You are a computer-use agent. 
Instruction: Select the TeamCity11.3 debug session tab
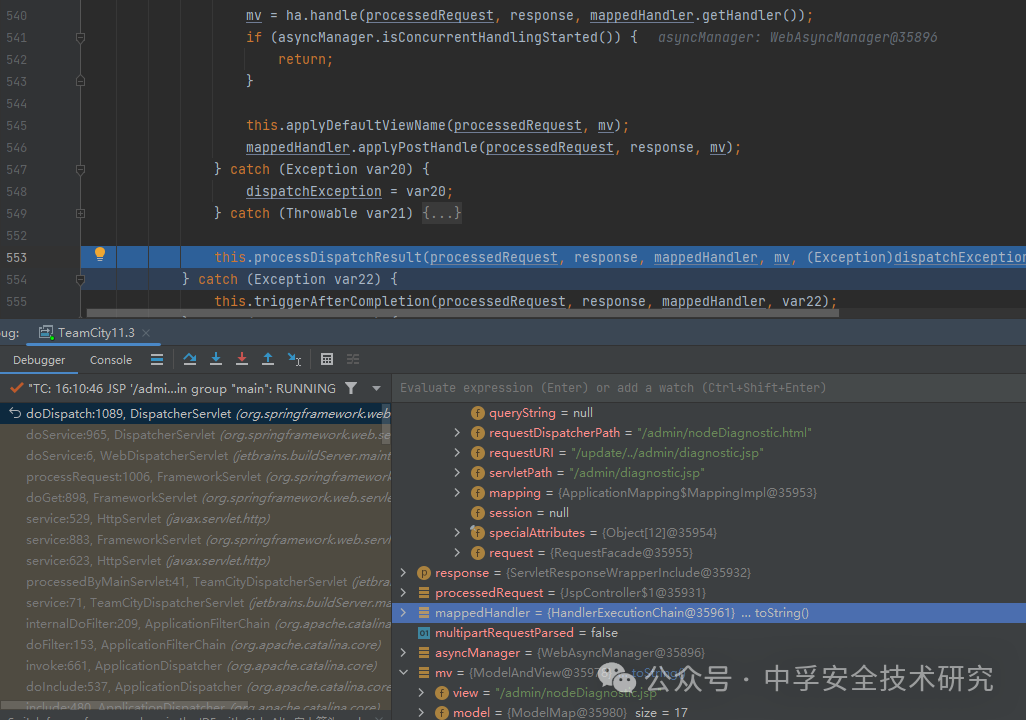click(96, 333)
